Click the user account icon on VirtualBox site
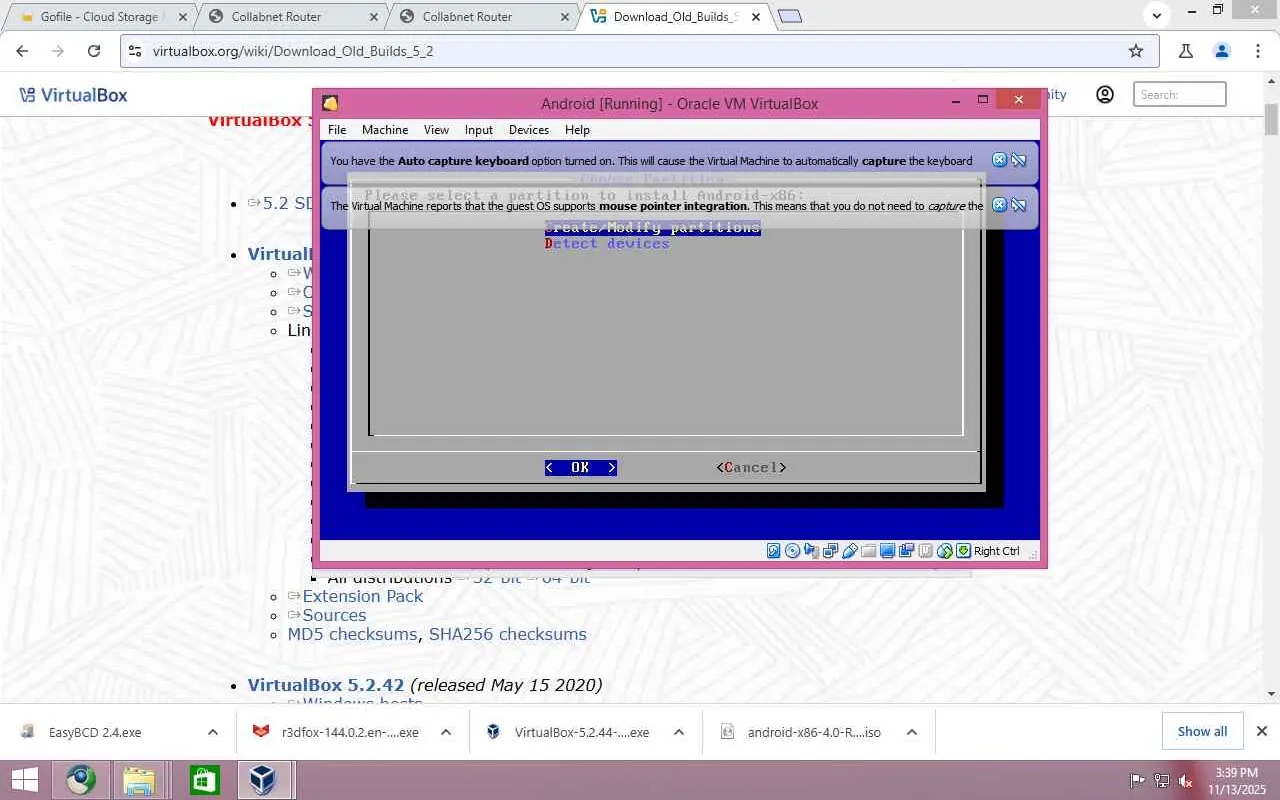 click(x=1105, y=95)
